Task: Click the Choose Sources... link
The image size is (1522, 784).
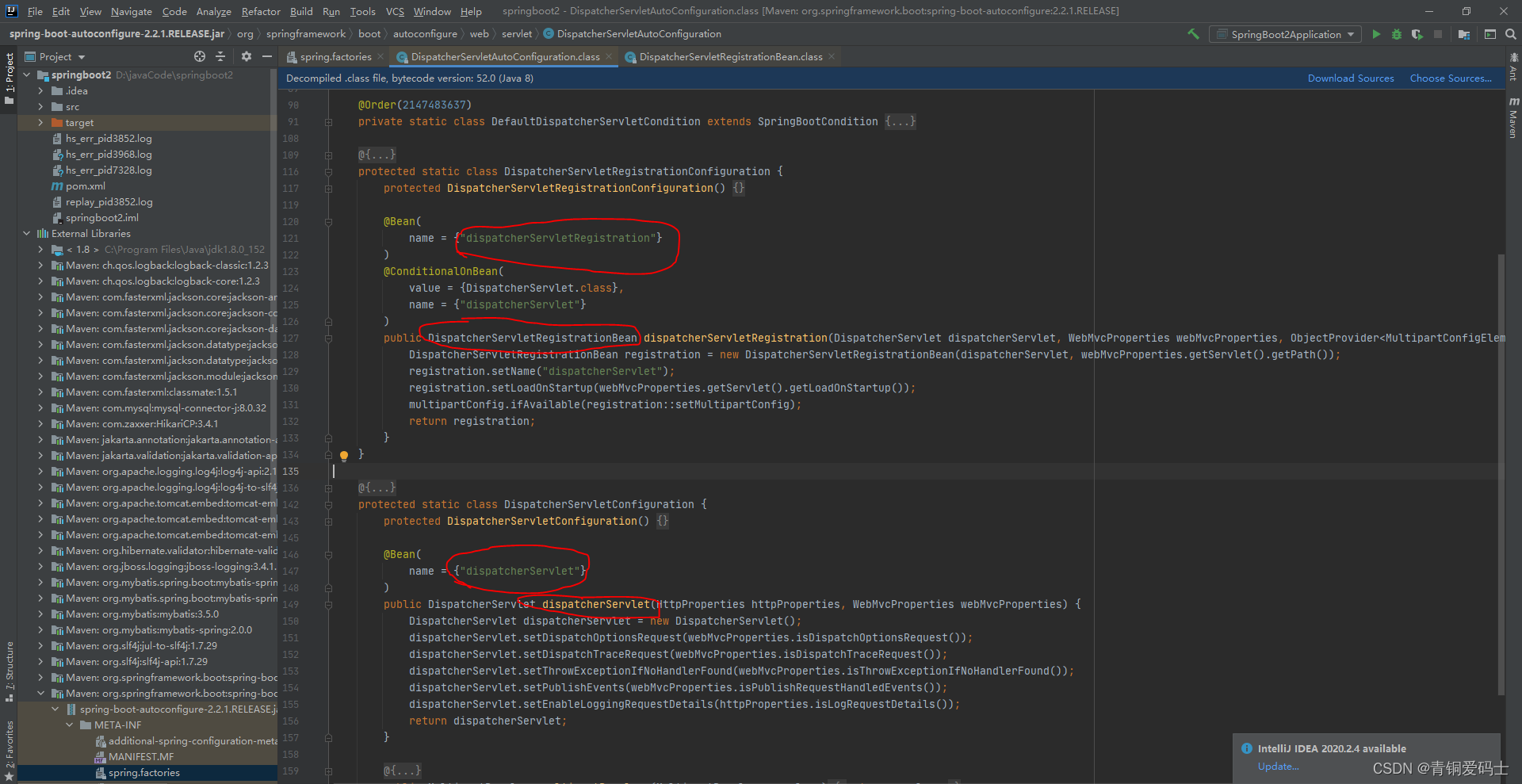Action: click(1451, 78)
